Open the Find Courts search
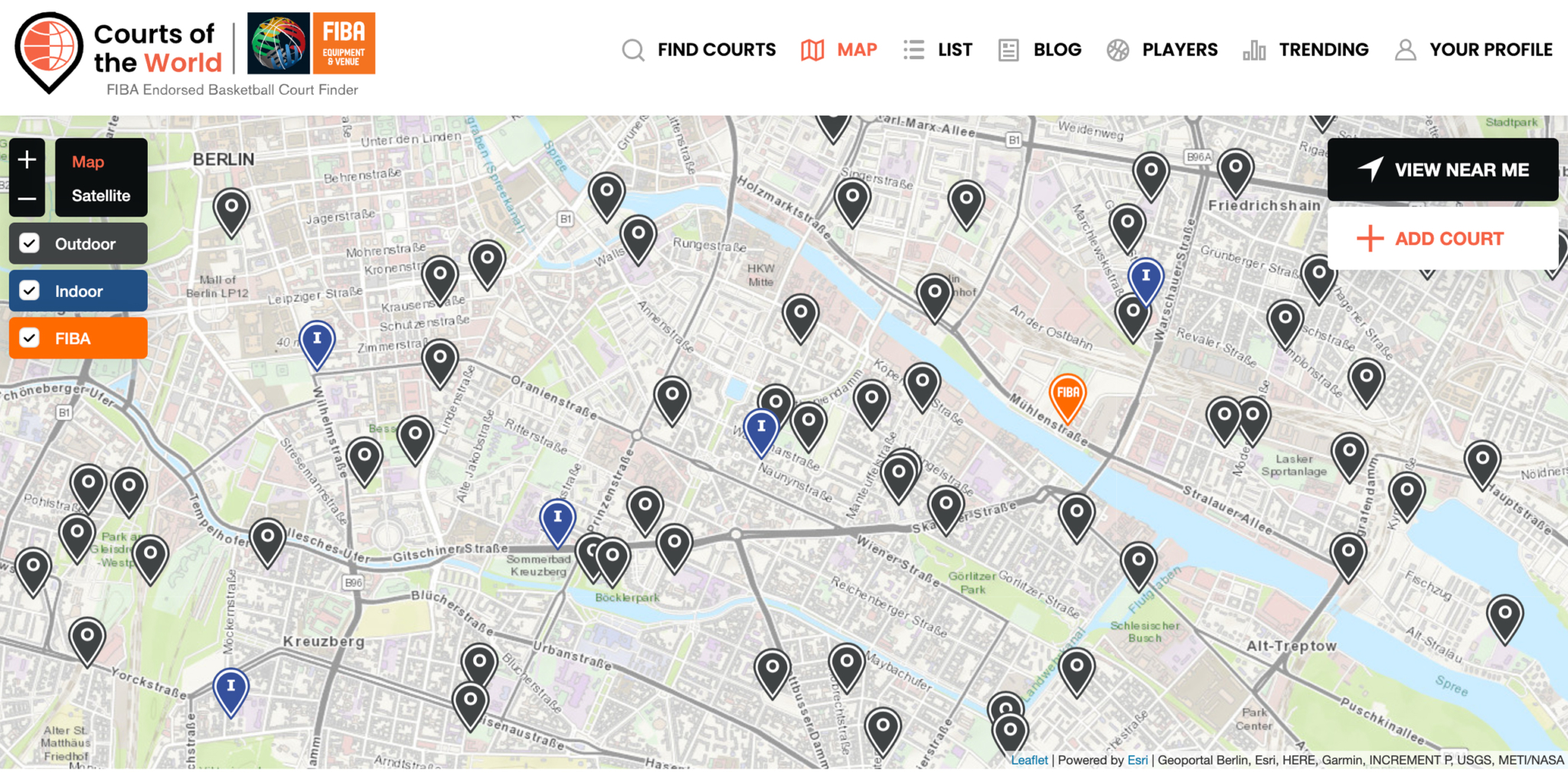 click(632, 50)
